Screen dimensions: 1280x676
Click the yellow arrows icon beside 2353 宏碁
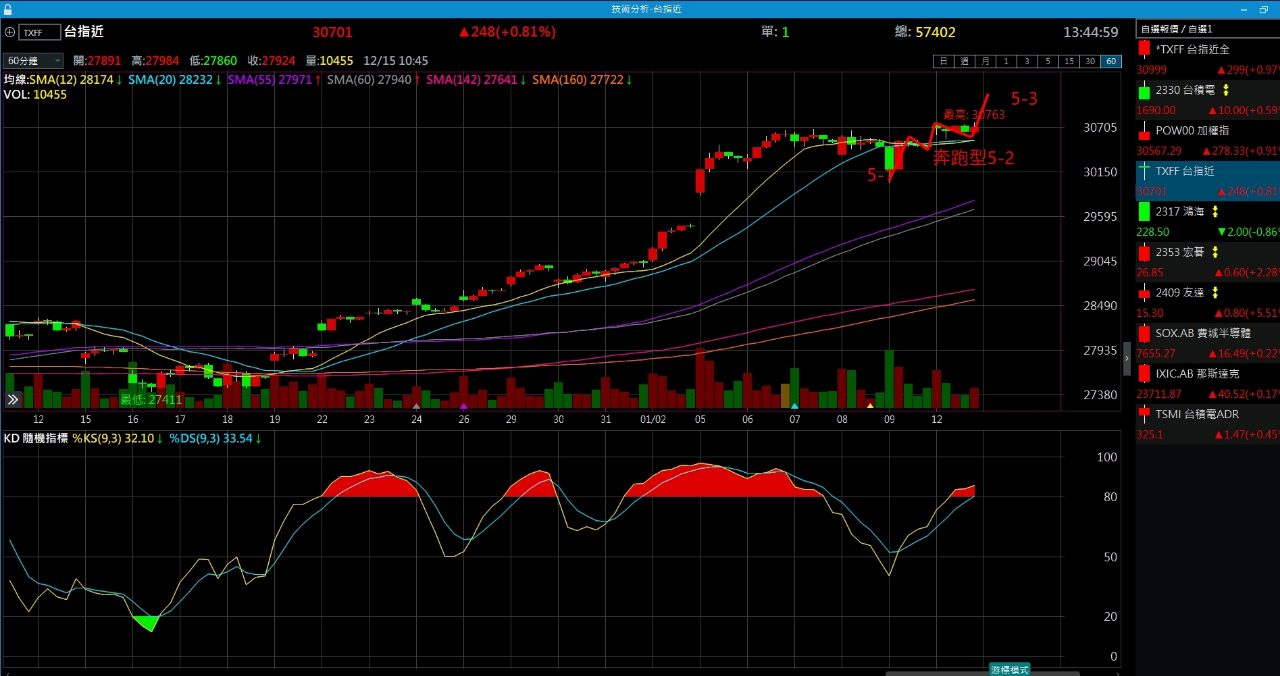coord(1214,252)
